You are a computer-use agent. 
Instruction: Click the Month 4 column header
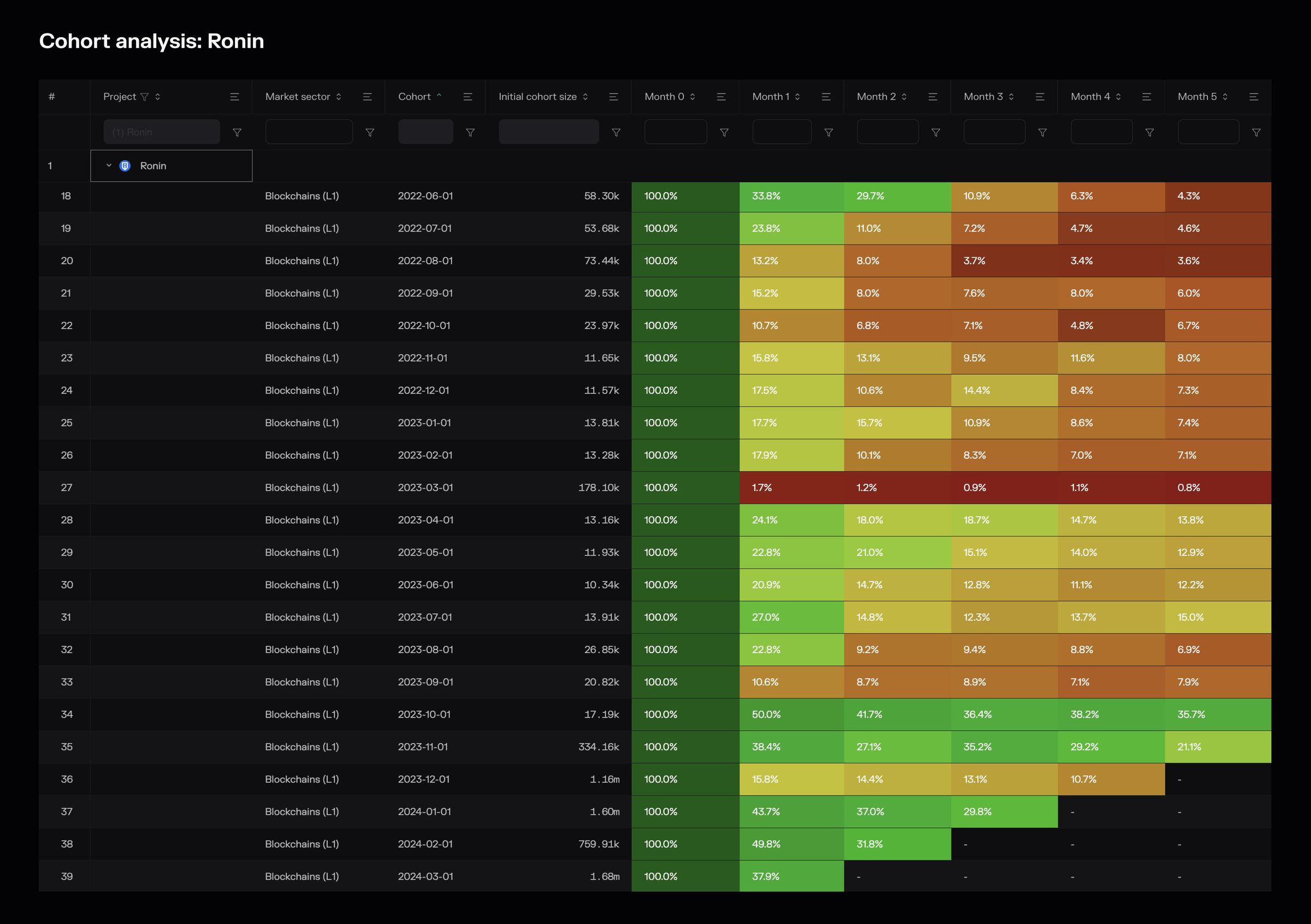click(x=1090, y=97)
